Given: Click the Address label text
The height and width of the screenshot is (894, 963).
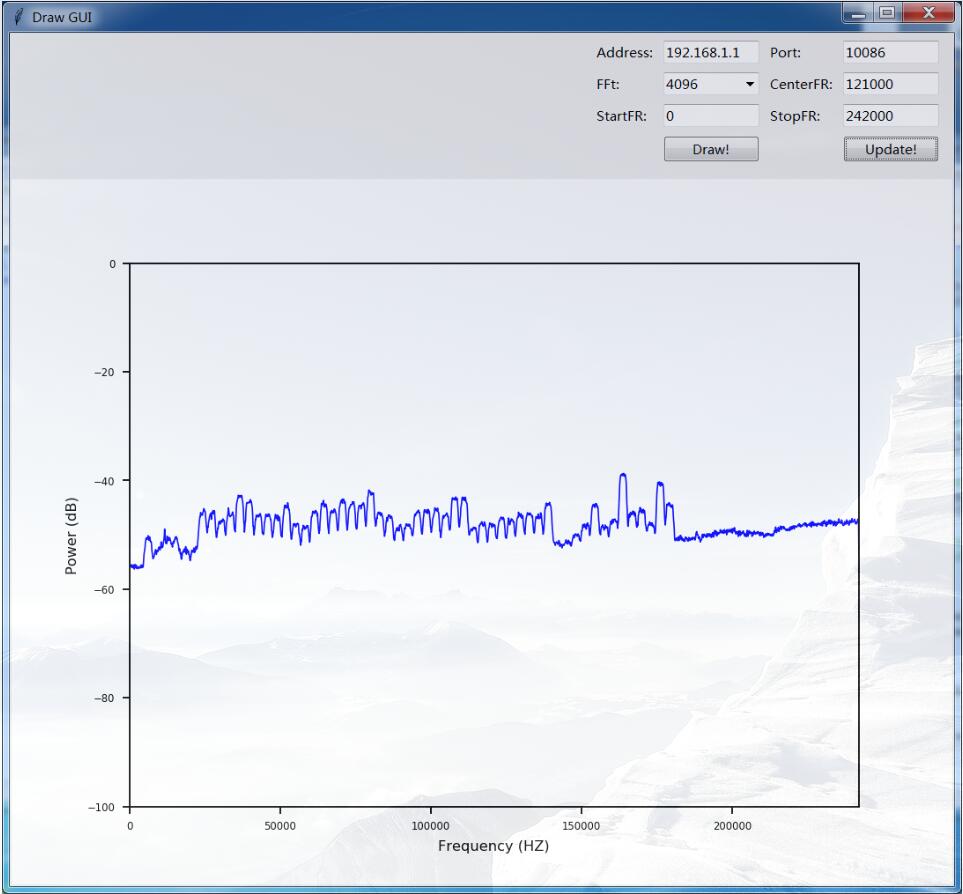Looking at the screenshot, I should tap(624, 53).
